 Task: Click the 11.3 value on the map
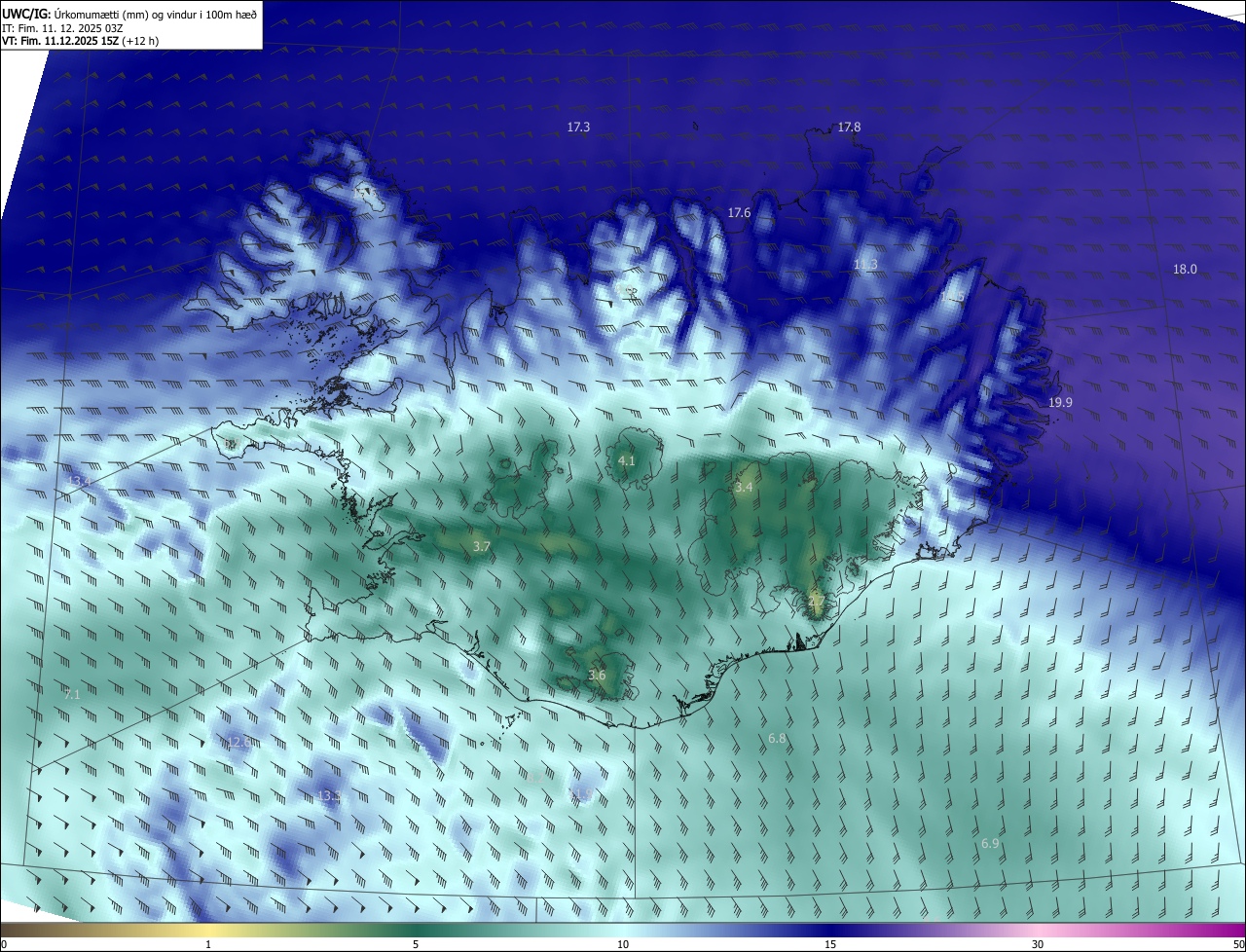(865, 265)
